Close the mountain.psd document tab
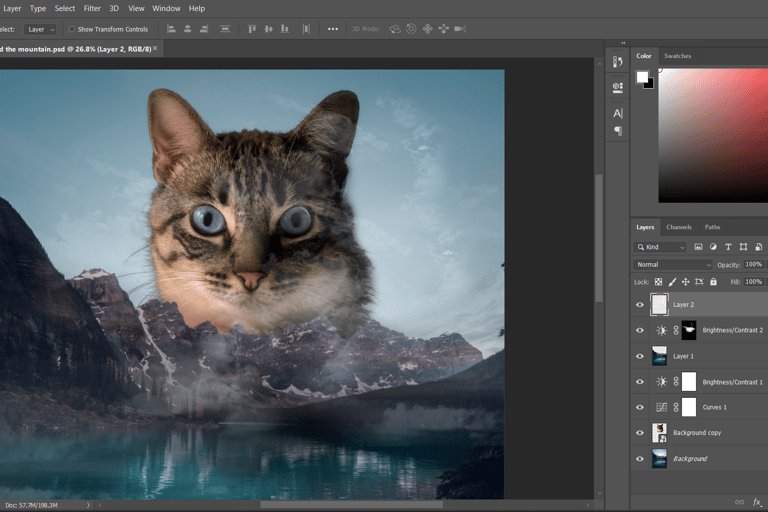This screenshot has width=768, height=512. pos(155,48)
